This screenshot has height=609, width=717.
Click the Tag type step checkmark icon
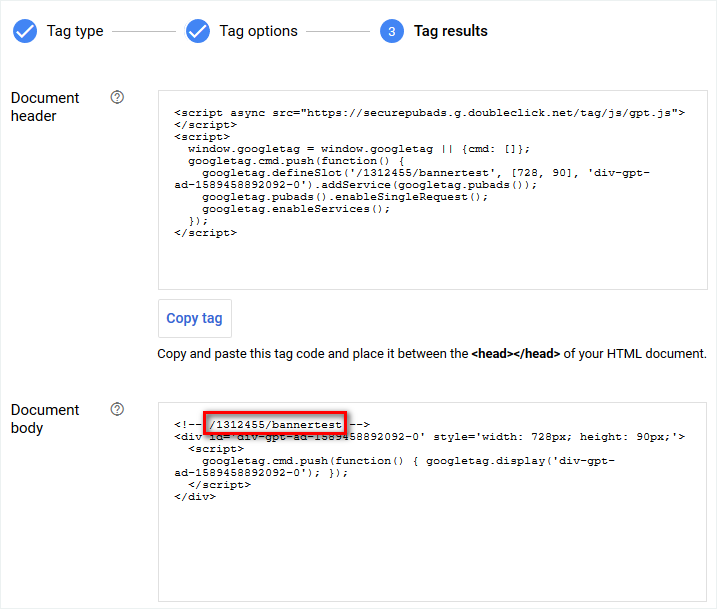(x=24, y=31)
